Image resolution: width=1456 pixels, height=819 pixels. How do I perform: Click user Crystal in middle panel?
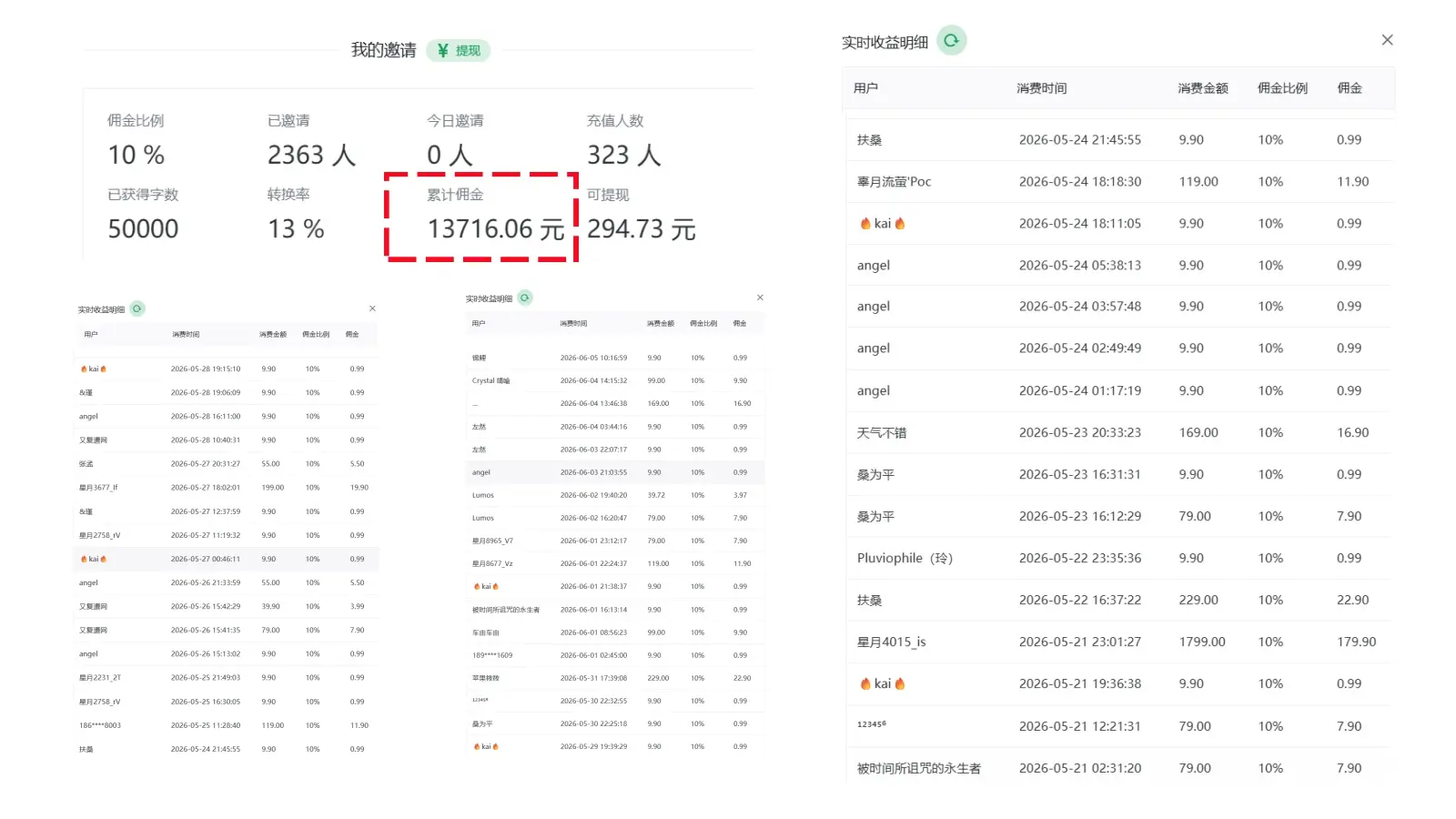tap(491, 381)
